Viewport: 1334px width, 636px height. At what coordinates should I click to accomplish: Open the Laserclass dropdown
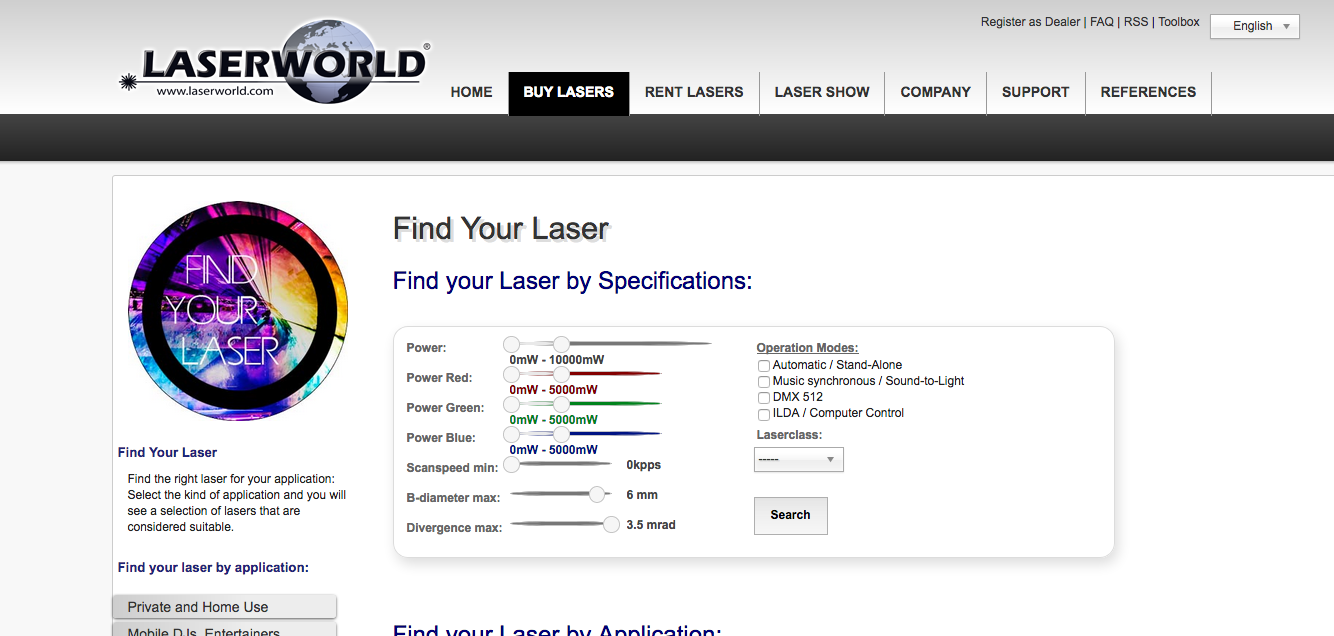(x=799, y=460)
